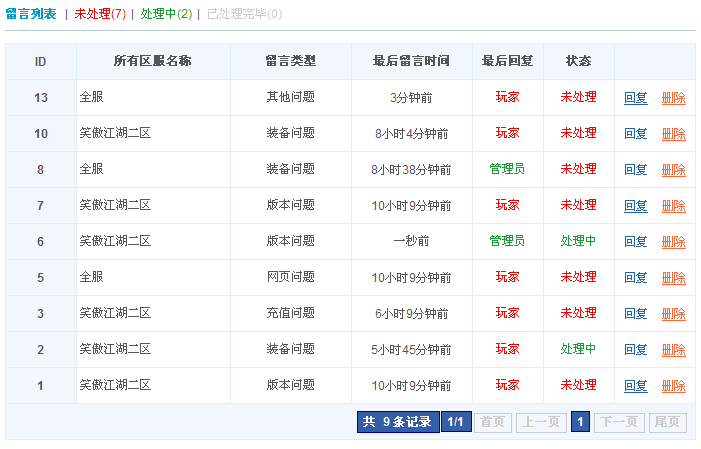Viewport: 701px width, 449px height.
Task: Delete message ID 2
Action: [x=673, y=350]
